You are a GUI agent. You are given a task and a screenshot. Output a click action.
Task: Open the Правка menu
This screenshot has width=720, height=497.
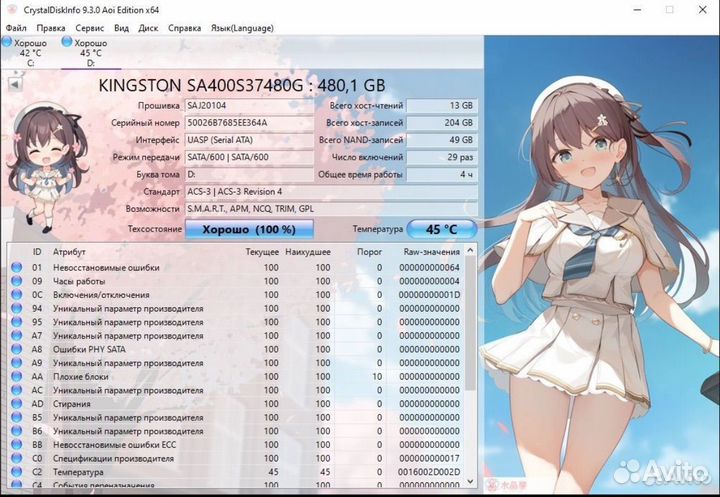pyautogui.click(x=51, y=28)
